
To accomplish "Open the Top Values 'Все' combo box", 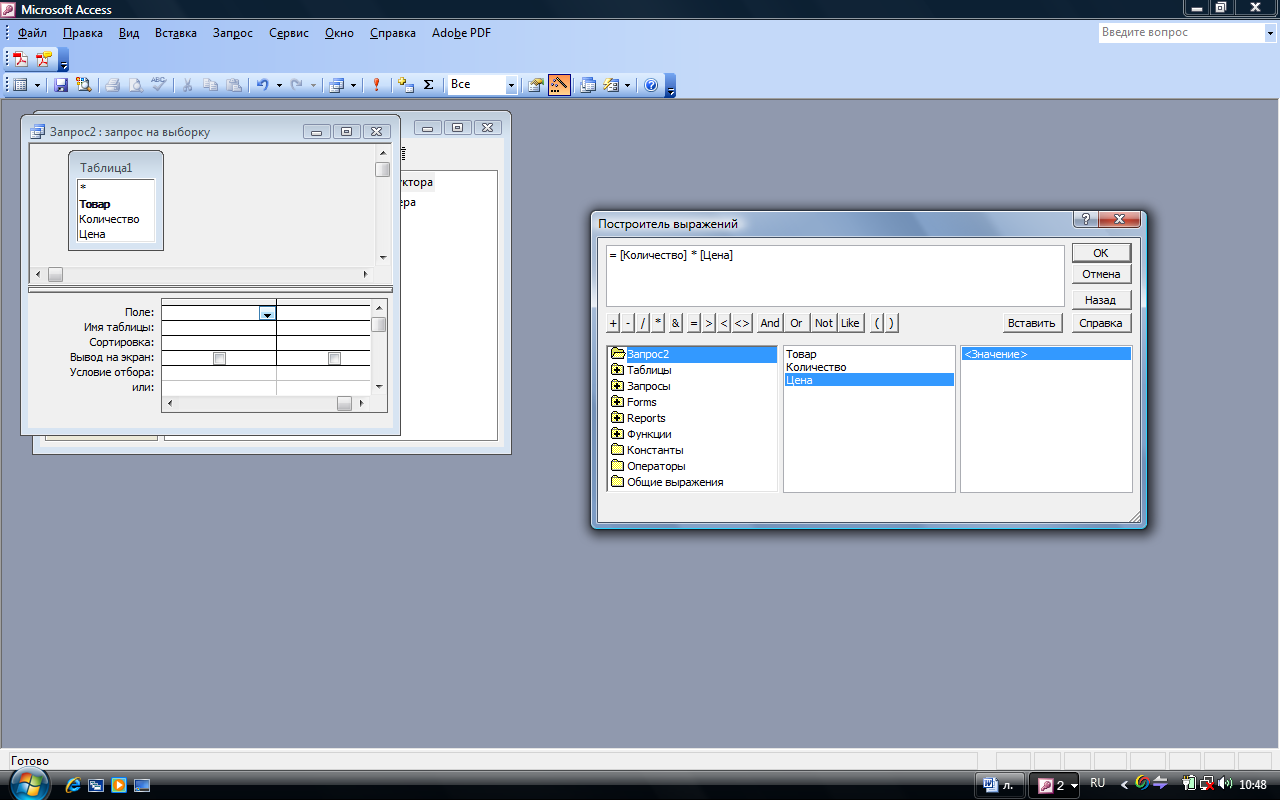I will [x=511, y=85].
